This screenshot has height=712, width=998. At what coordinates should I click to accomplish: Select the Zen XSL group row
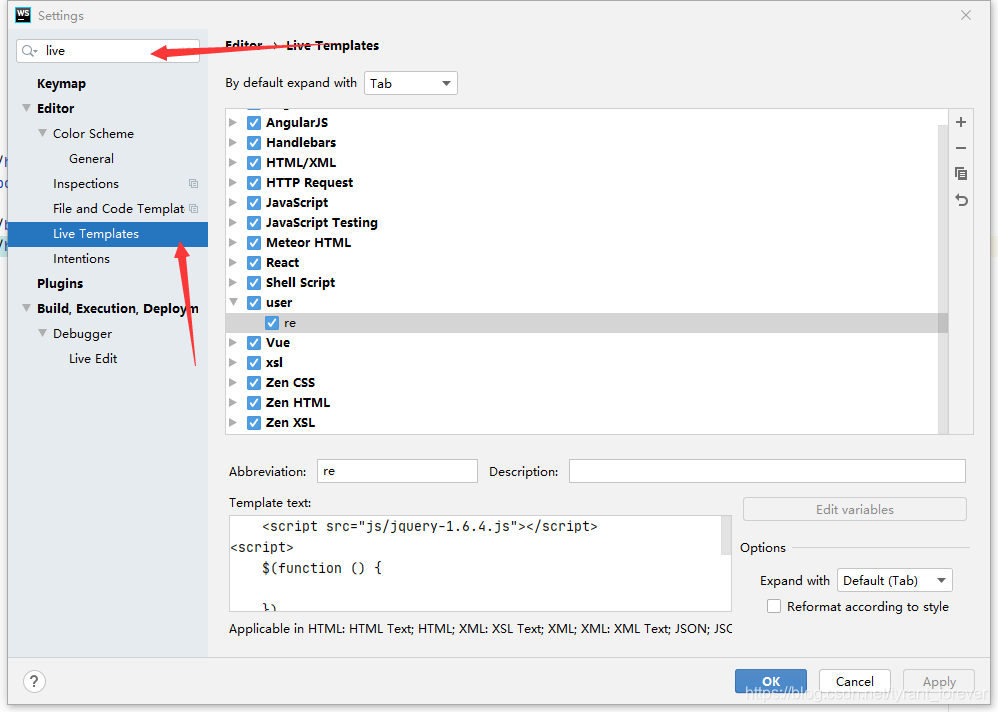click(582, 423)
